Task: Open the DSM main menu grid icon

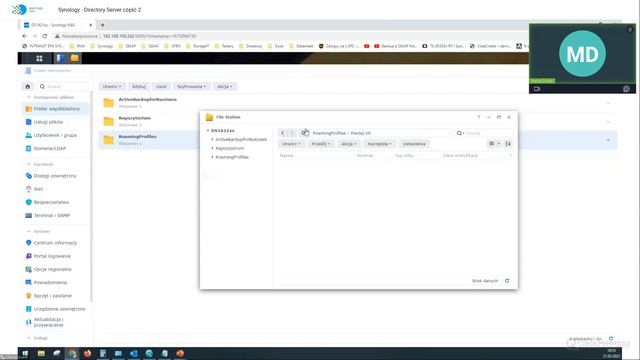Action: pyautogui.click(x=39, y=58)
